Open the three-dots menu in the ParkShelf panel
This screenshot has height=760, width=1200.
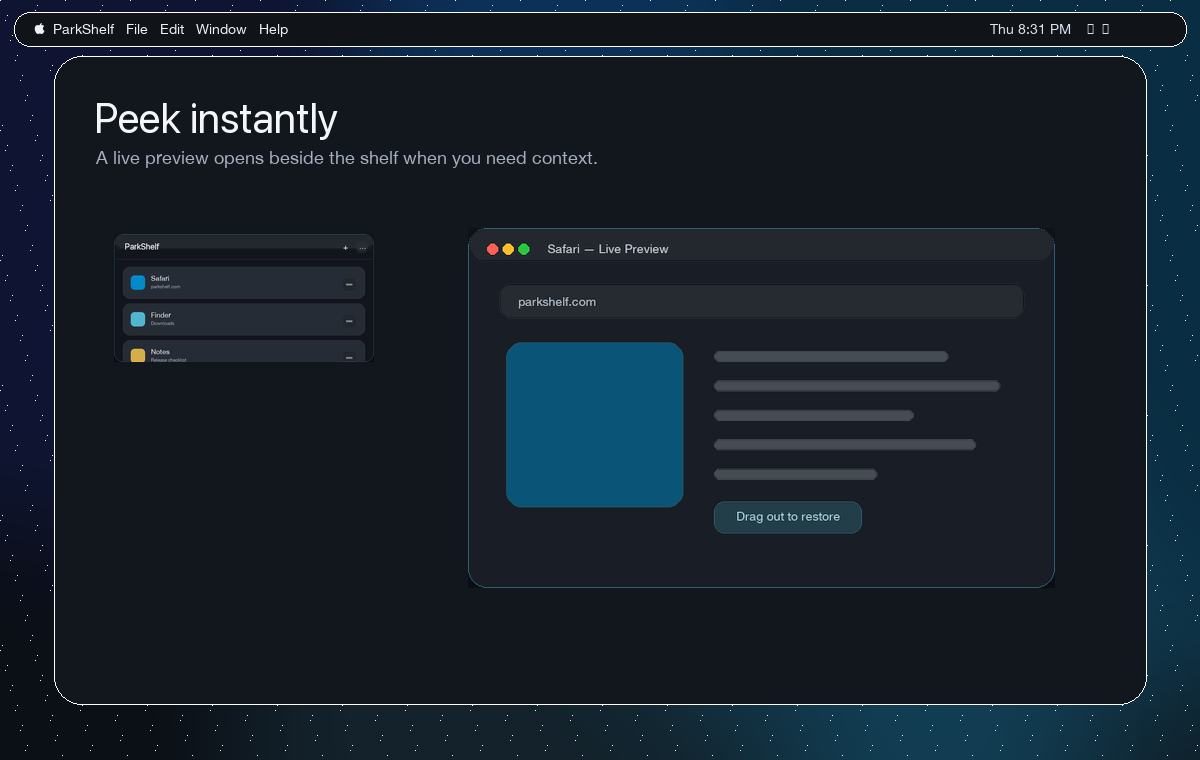pyautogui.click(x=362, y=247)
